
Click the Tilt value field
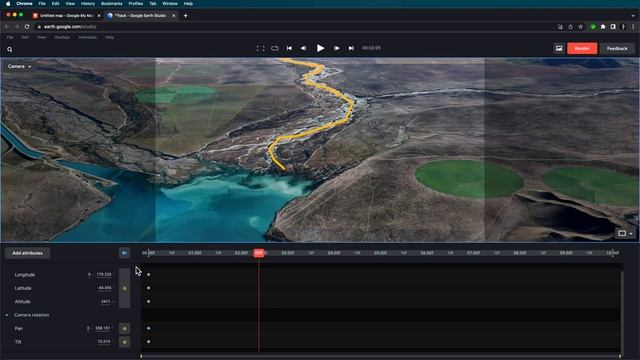104,342
